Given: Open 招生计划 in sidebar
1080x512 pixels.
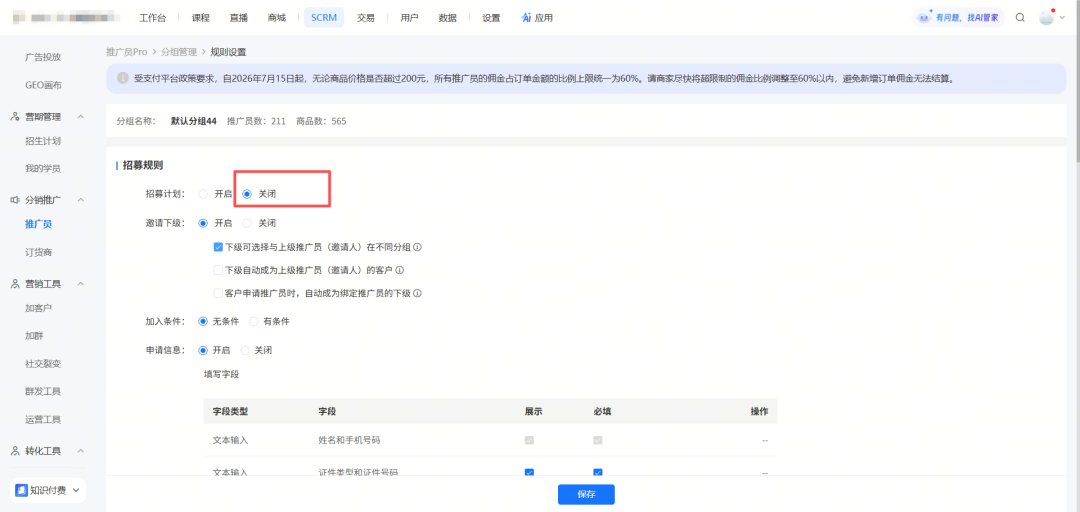Looking at the screenshot, I should 43,141.
